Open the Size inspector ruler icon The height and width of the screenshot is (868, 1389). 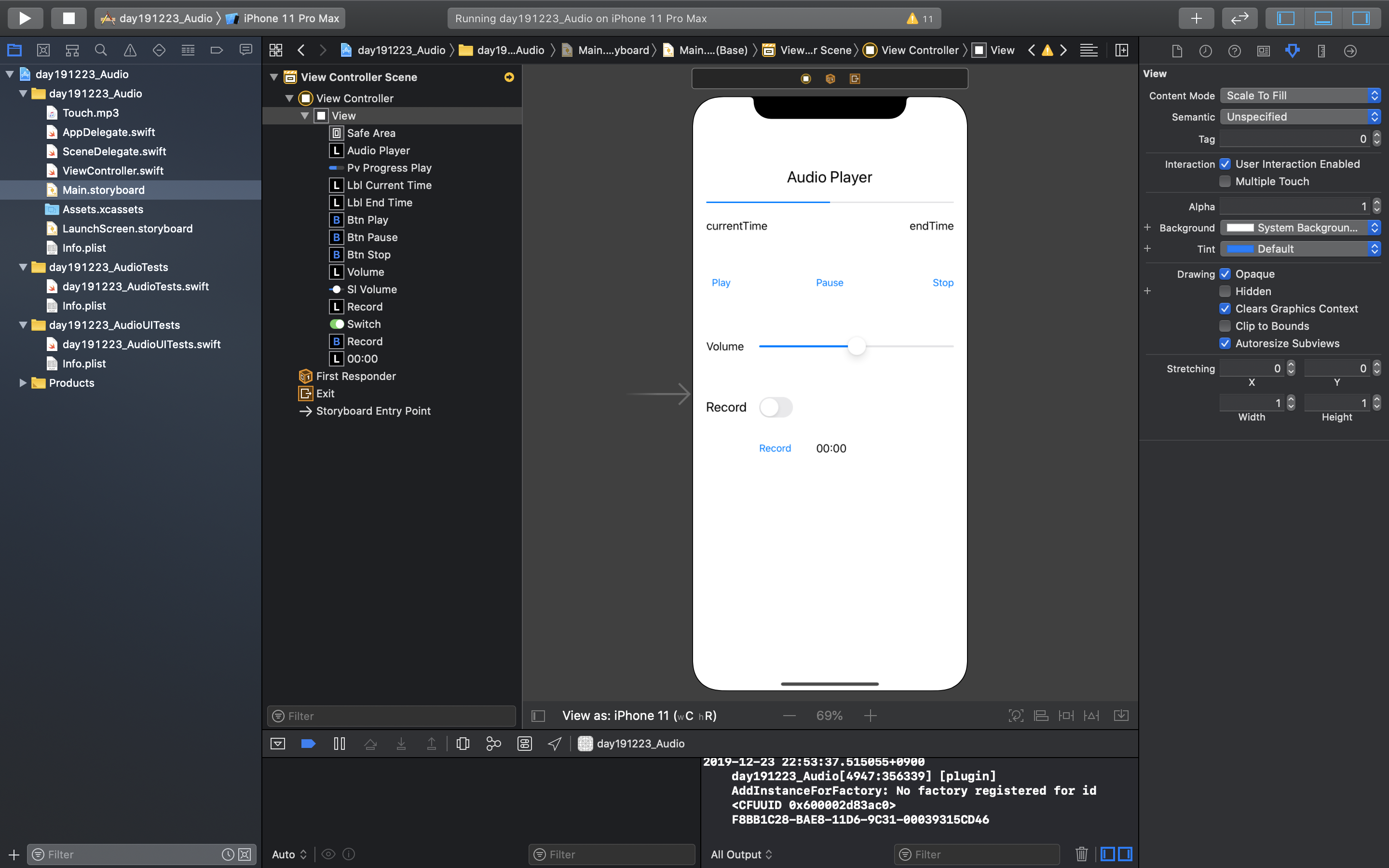[x=1321, y=51]
